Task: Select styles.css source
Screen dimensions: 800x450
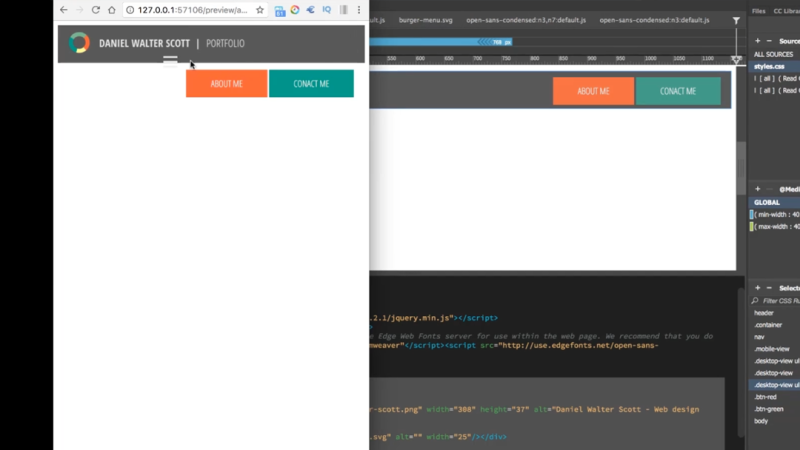Action: tap(769, 66)
